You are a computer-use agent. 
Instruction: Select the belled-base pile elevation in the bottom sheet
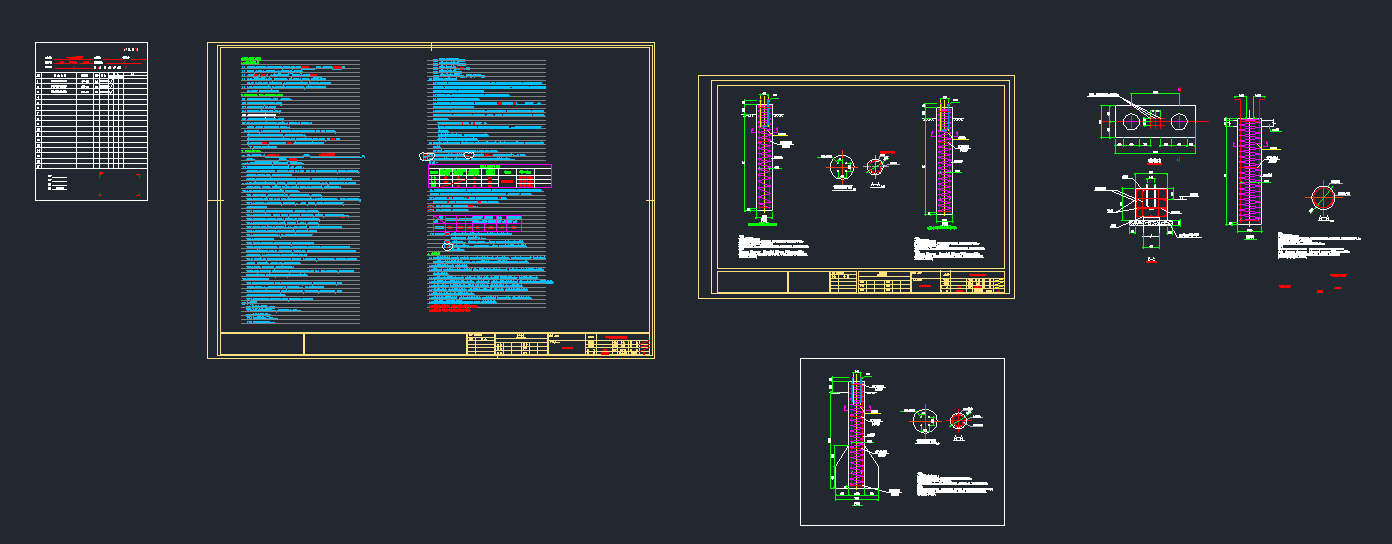[857, 438]
